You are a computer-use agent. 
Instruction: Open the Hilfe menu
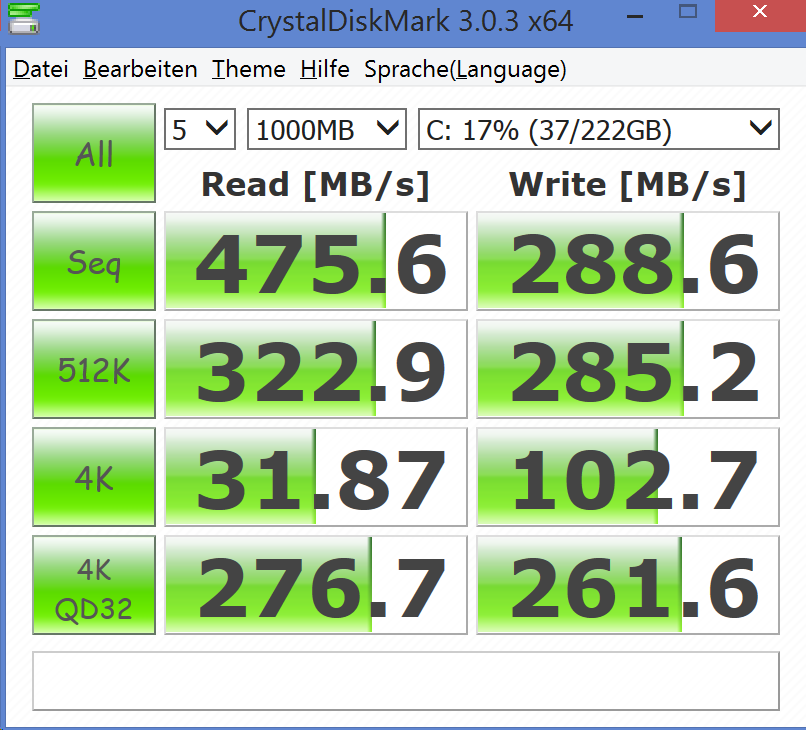(x=324, y=69)
